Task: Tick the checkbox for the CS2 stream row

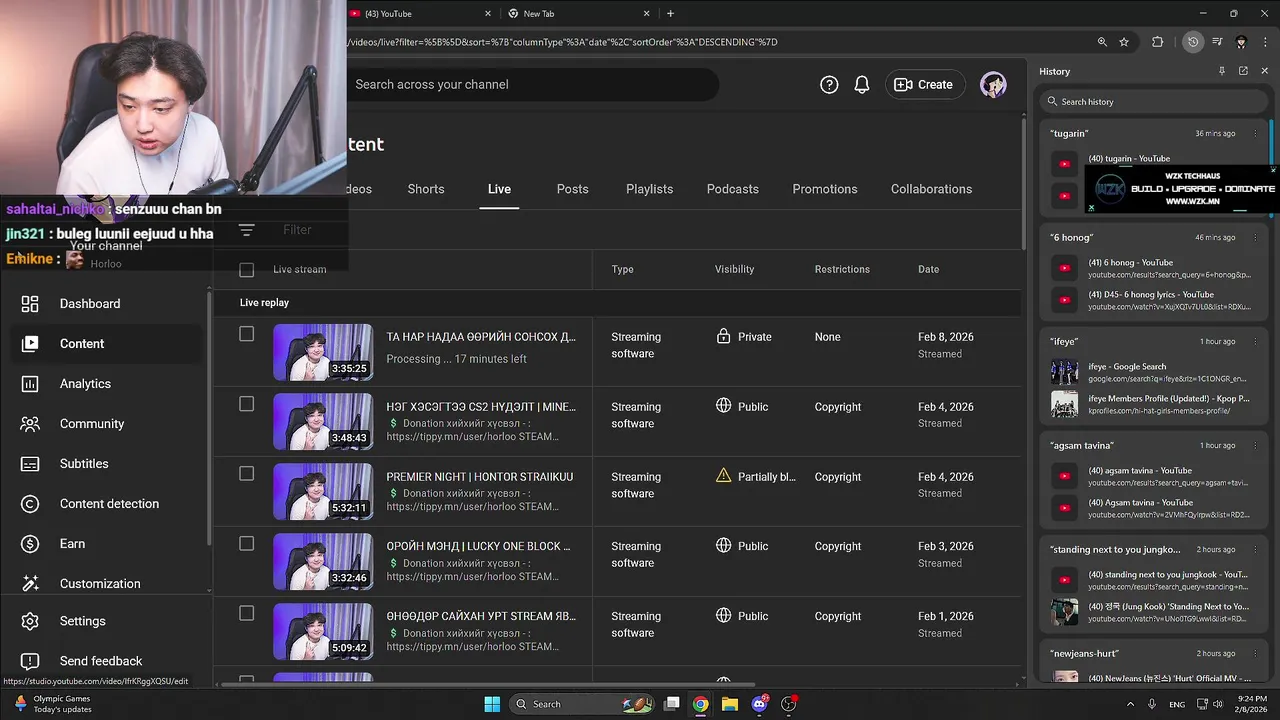Action: click(x=247, y=404)
